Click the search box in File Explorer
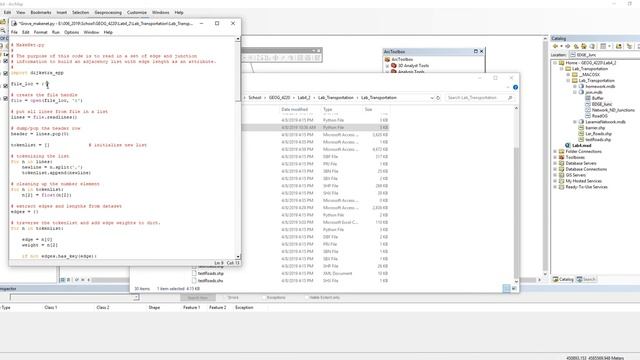 (x=479, y=98)
